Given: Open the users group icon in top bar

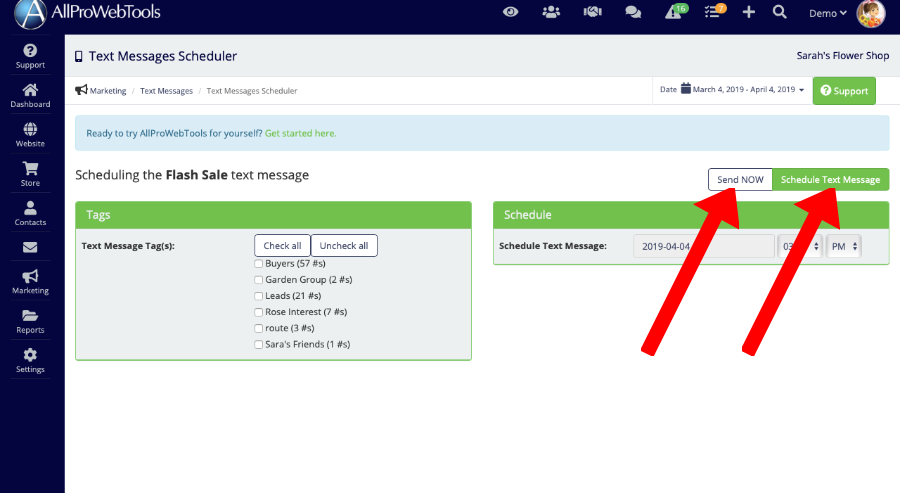Looking at the screenshot, I should [551, 12].
